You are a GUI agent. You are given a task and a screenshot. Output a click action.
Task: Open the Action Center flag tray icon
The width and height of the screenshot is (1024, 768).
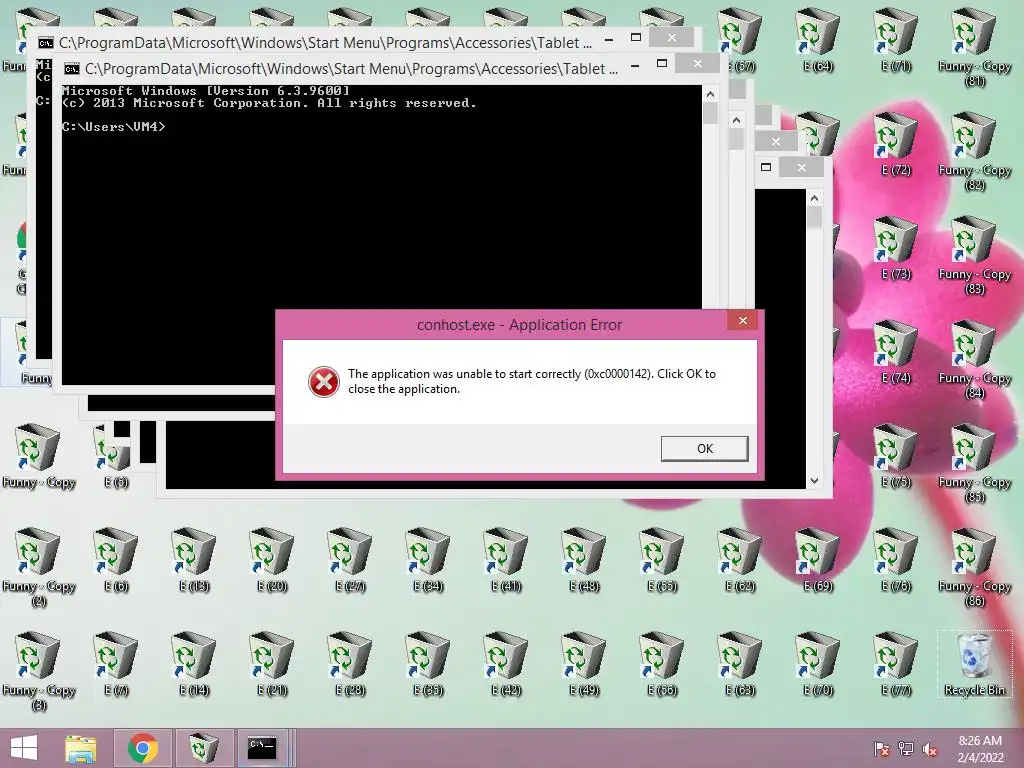pos(882,749)
